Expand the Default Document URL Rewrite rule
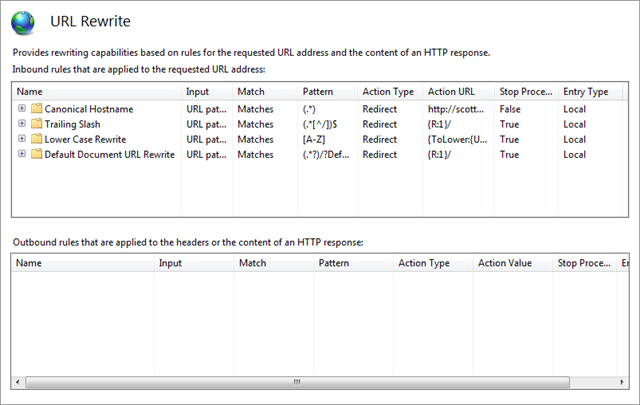Viewport: 640px width, 405px height. 22,154
